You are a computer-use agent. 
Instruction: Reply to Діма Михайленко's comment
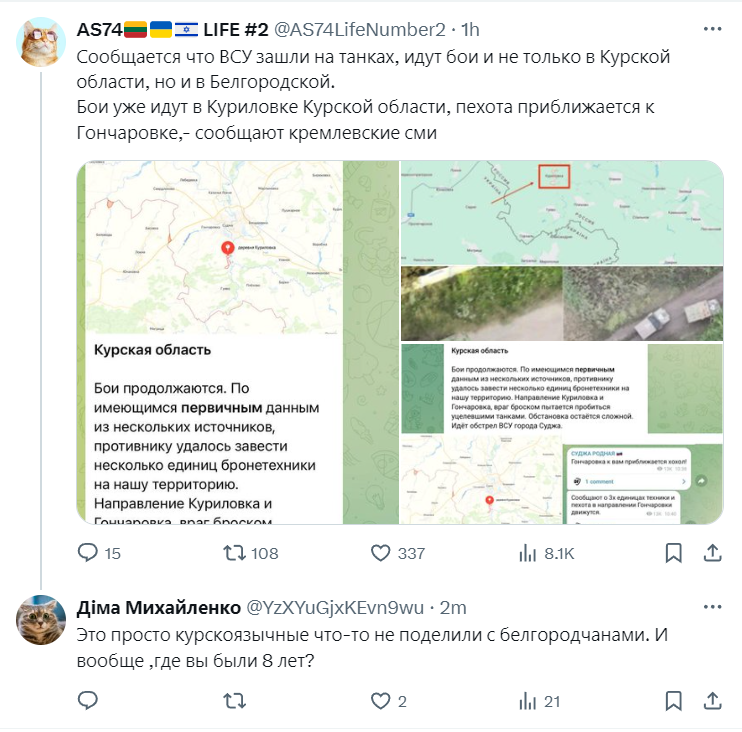pos(88,700)
